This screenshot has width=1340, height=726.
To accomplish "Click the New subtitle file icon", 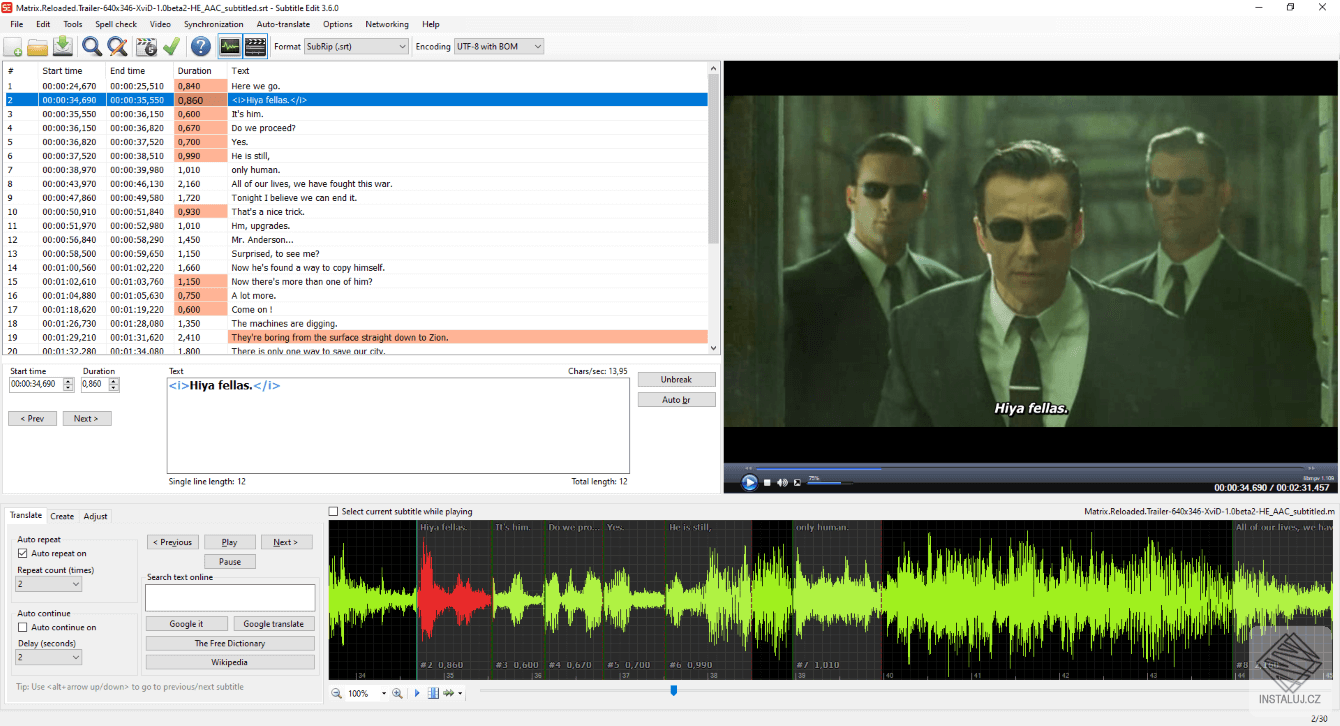I will (14, 46).
